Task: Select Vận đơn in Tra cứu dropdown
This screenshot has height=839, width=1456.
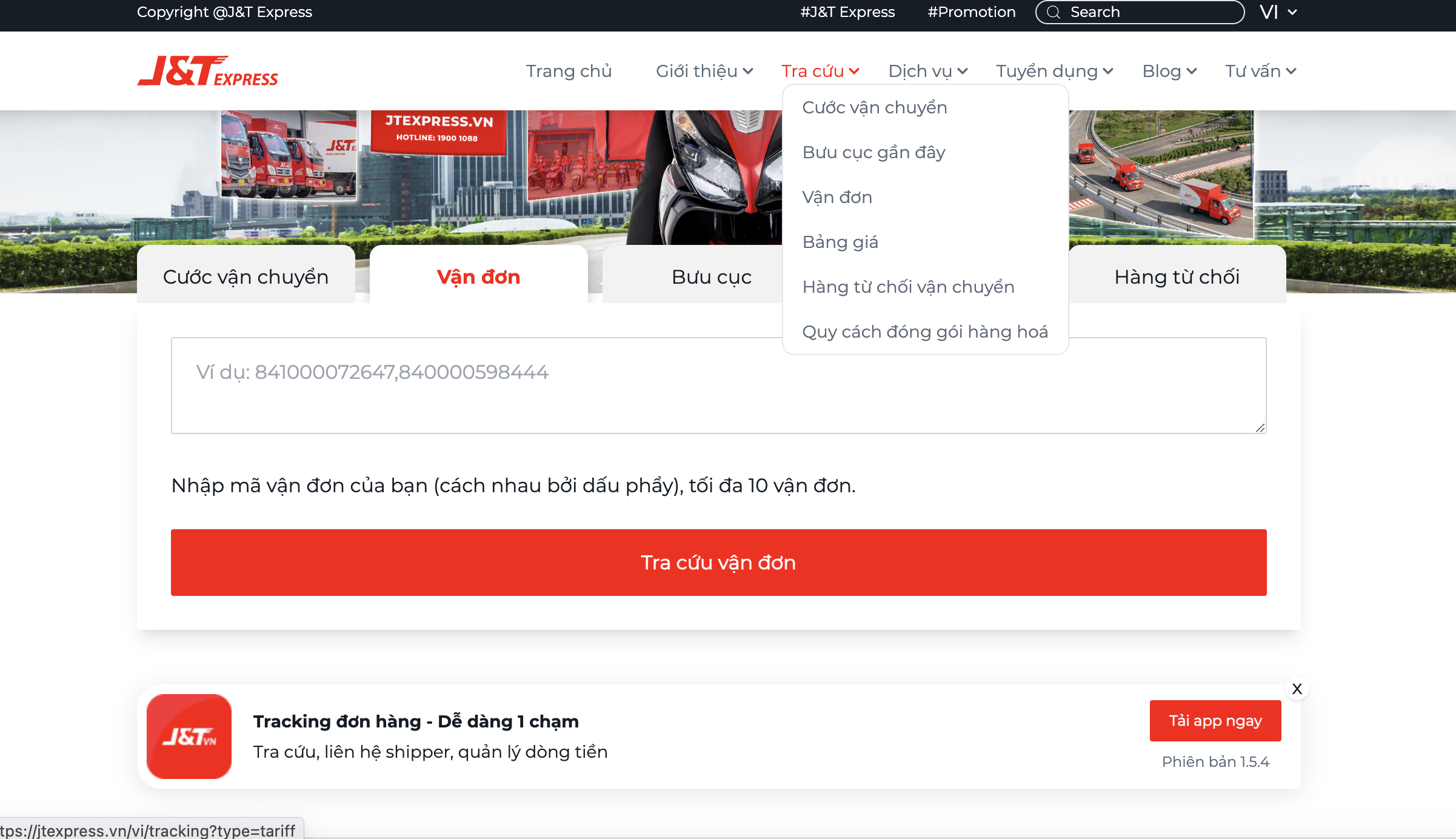Action: (837, 197)
